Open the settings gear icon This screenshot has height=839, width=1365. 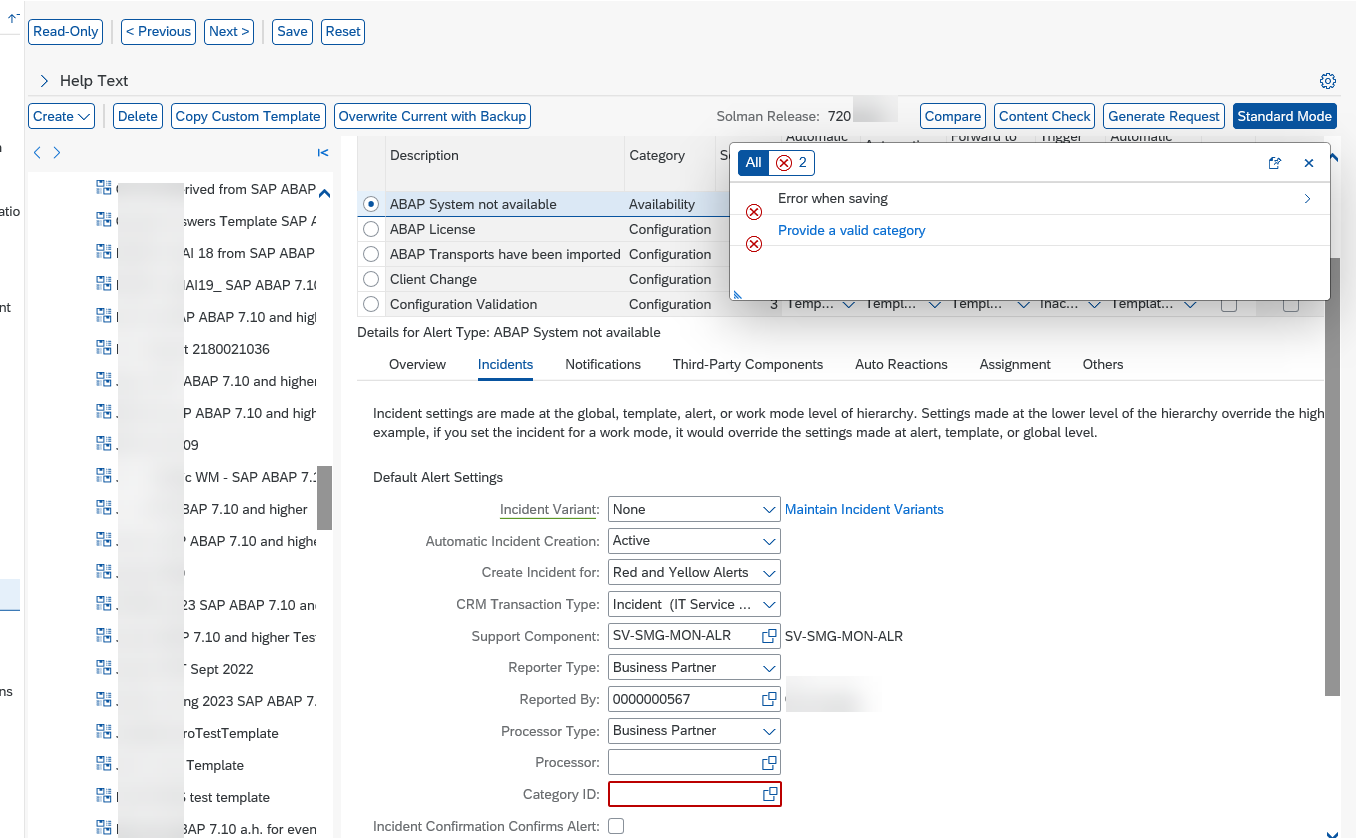[x=1328, y=81]
